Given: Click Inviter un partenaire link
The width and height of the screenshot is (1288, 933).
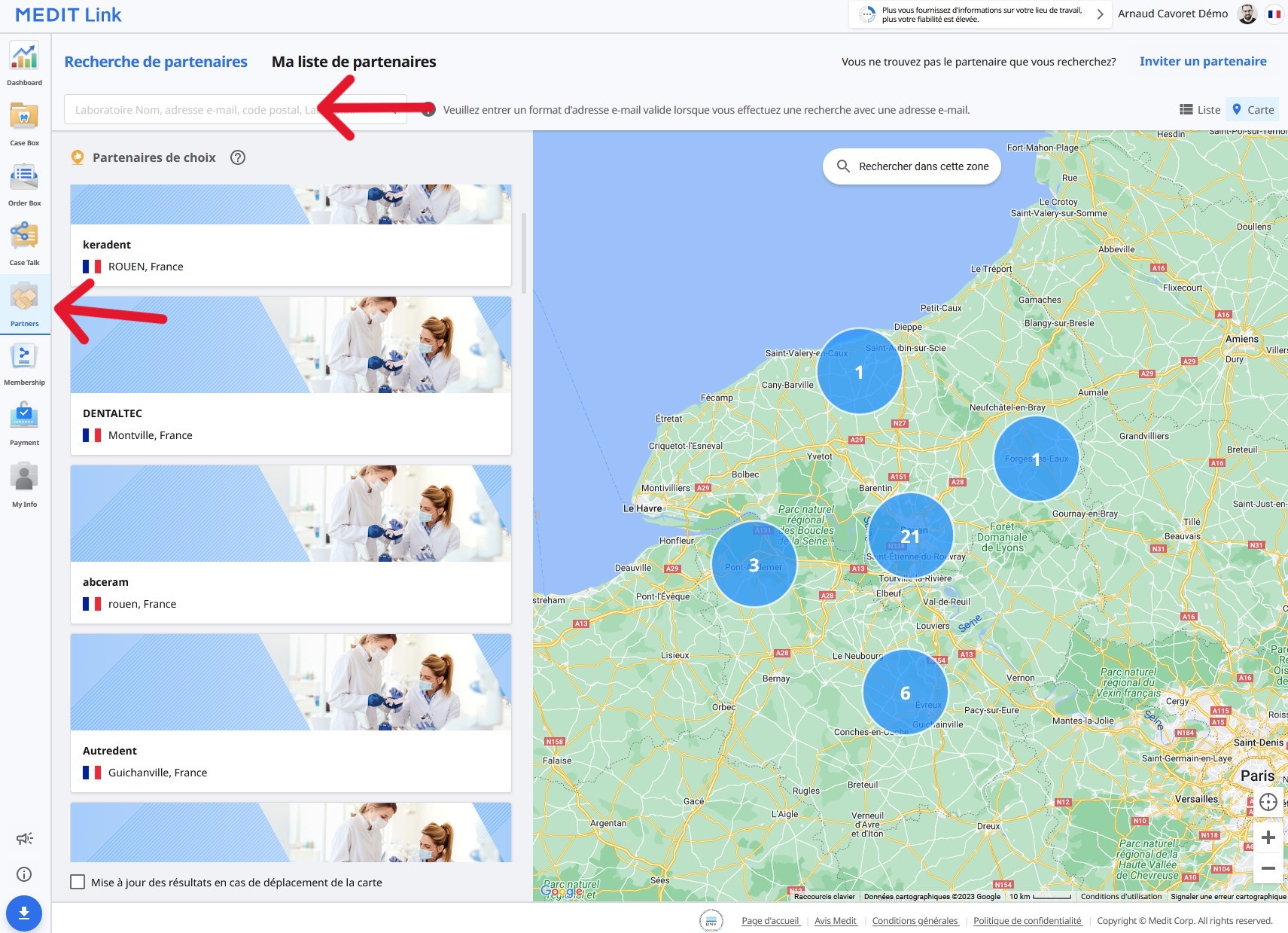Looking at the screenshot, I should (1203, 61).
